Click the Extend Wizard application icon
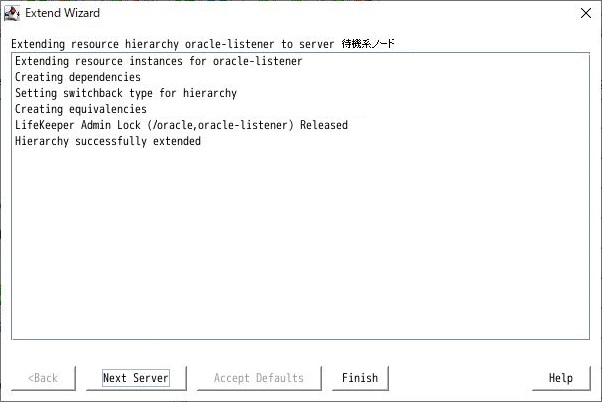Viewport: 602px width, 402px height. click(x=12, y=13)
